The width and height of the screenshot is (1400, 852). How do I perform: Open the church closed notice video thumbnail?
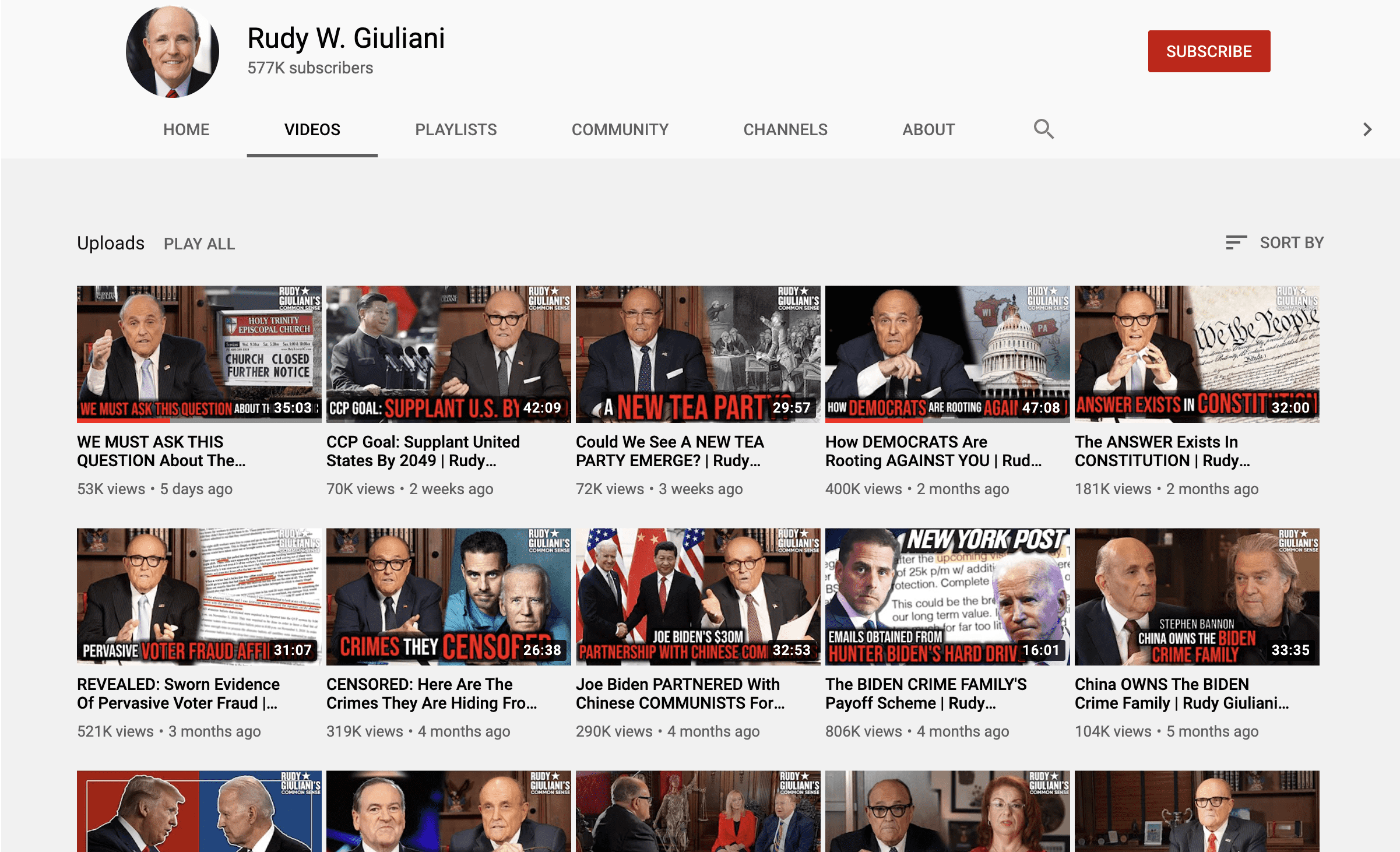click(199, 354)
